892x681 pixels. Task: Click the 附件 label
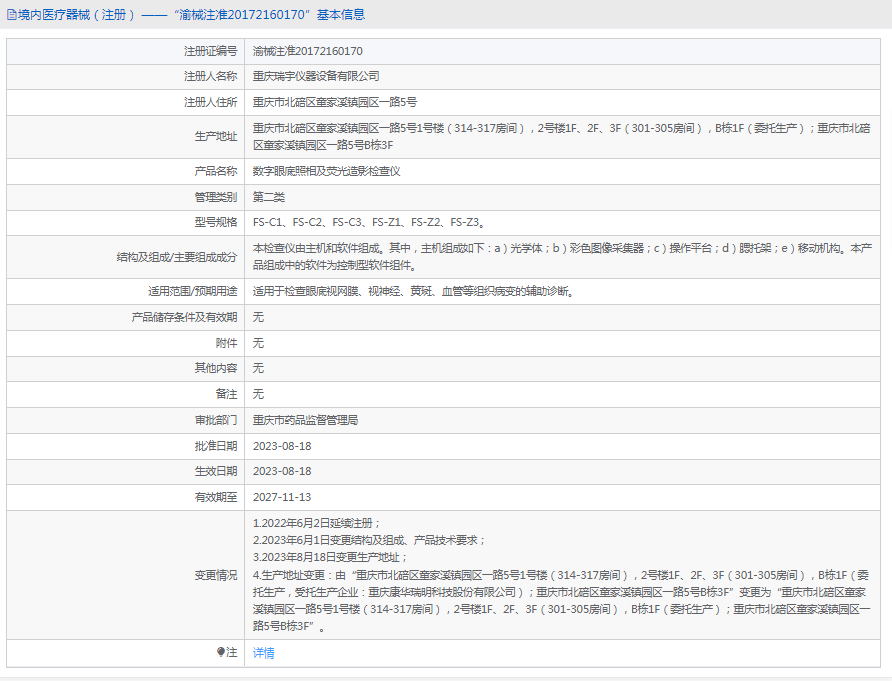226,343
